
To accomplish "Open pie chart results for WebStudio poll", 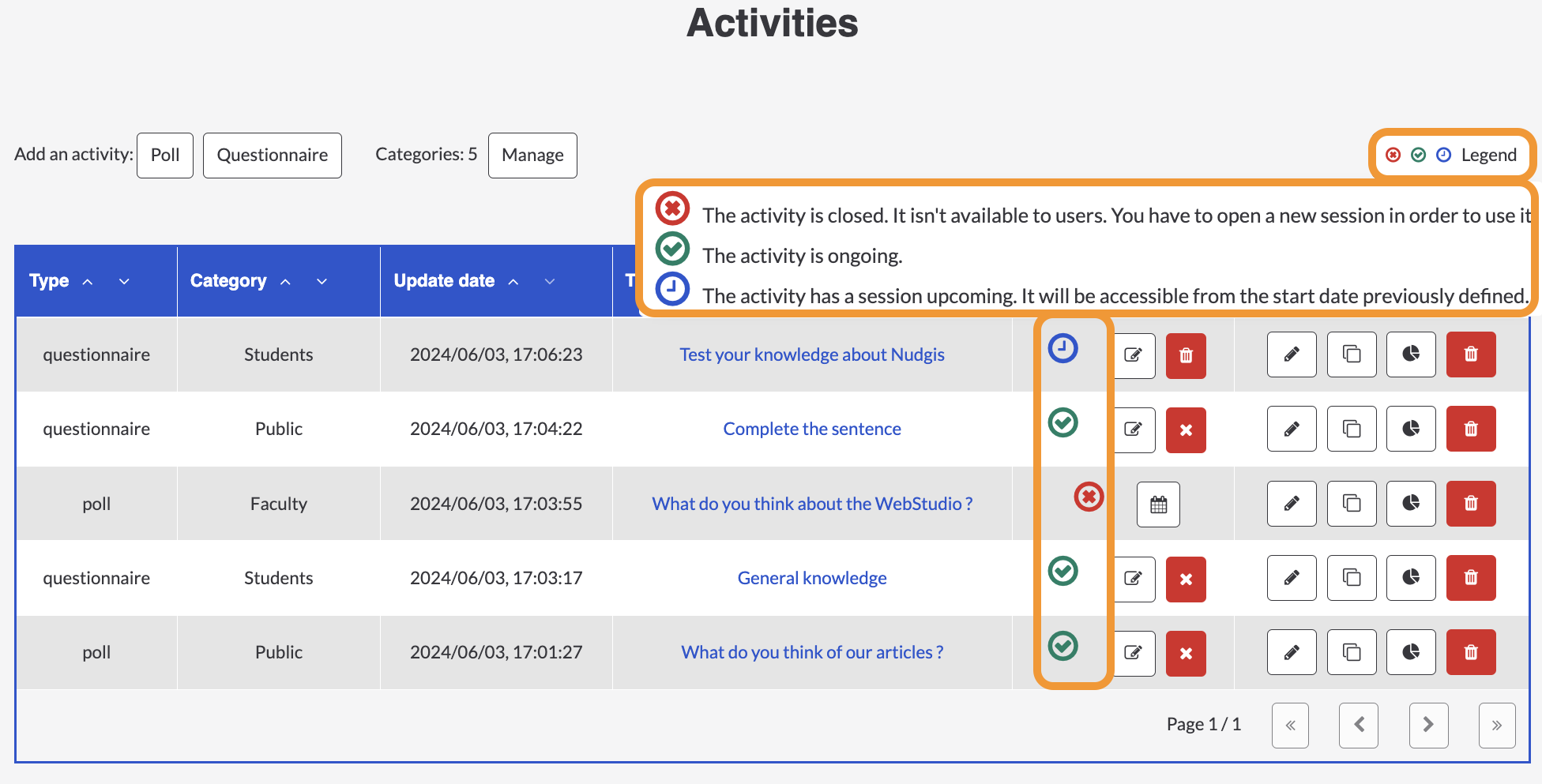I will click(1411, 503).
